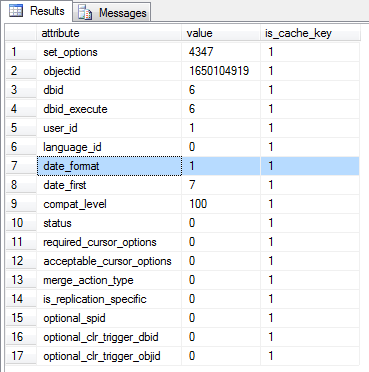This screenshot has width=369, height=372.
Task: Click row header number 17
Action: tap(21, 356)
